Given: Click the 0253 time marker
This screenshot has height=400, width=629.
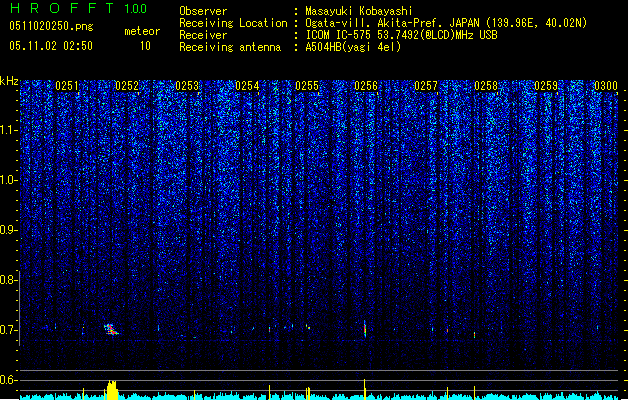Looking at the screenshot, I should click(x=187, y=86).
